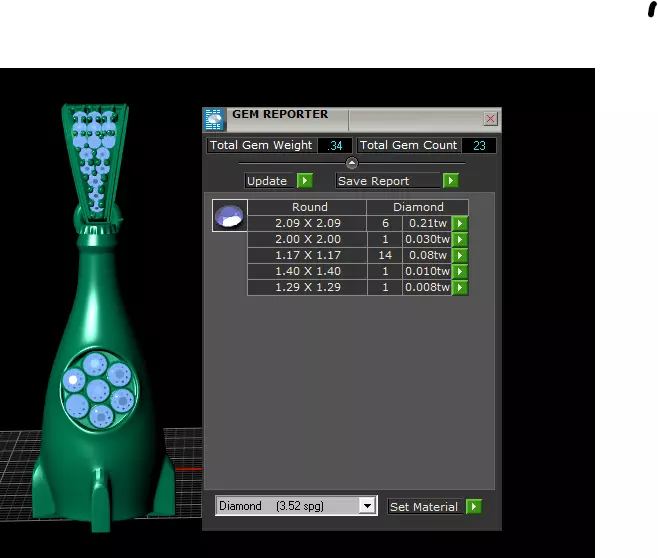Click the Diamond column header
658x558 pixels.
tap(418, 207)
